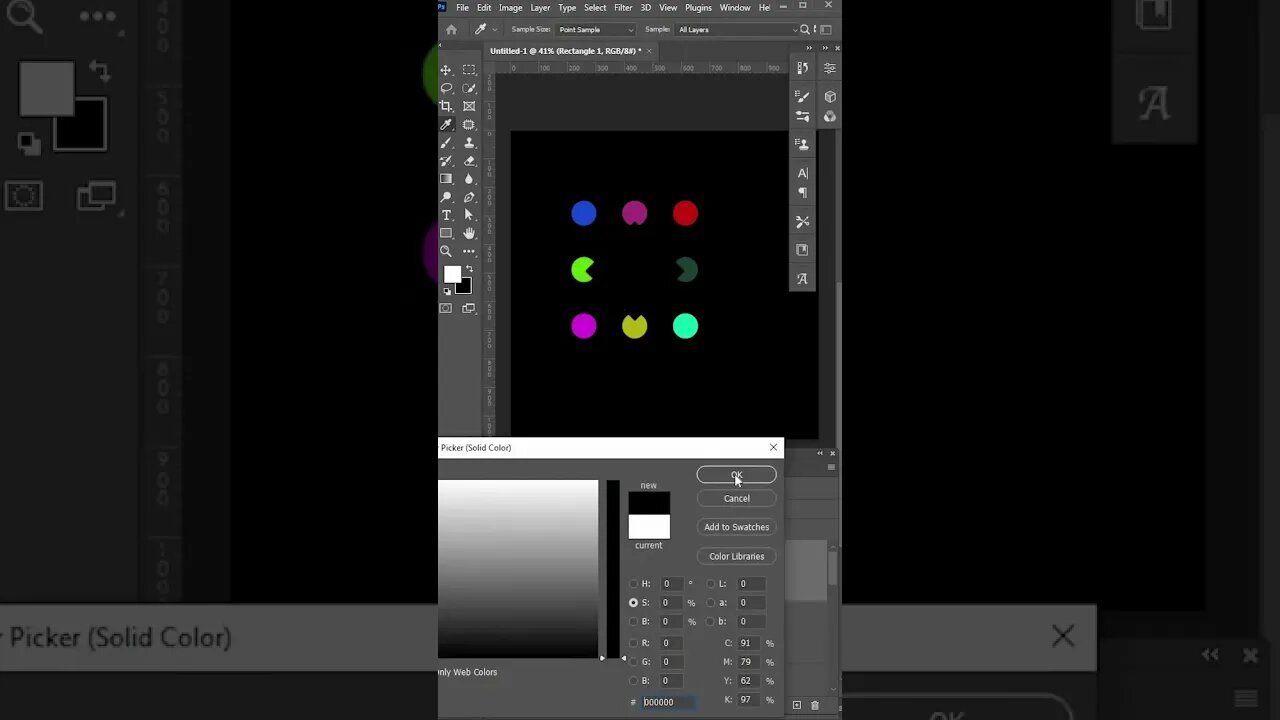Select the G green radio button
The width and height of the screenshot is (1280, 720).
[x=633, y=662]
